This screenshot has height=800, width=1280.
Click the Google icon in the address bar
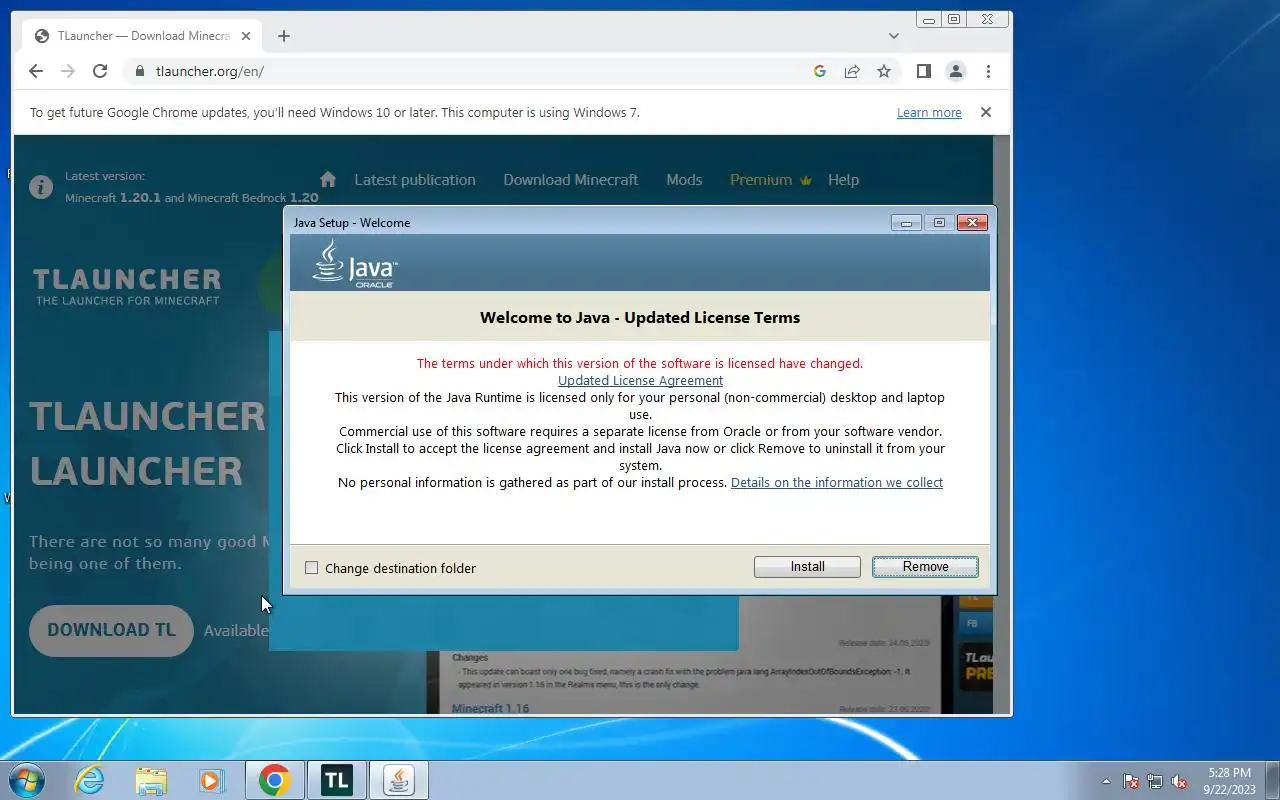pyautogui.click(x=820, y=71)
